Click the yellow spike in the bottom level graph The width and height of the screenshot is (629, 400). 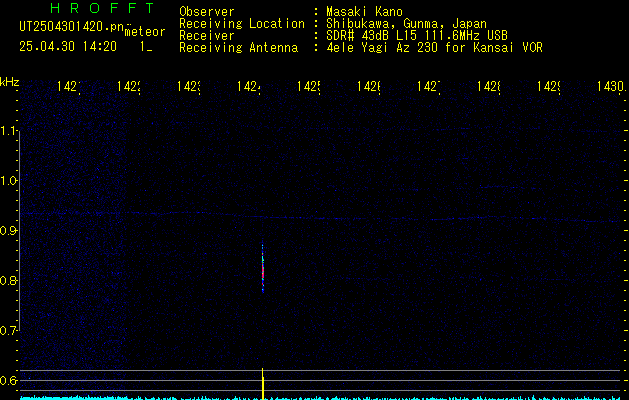click(263, 384)
